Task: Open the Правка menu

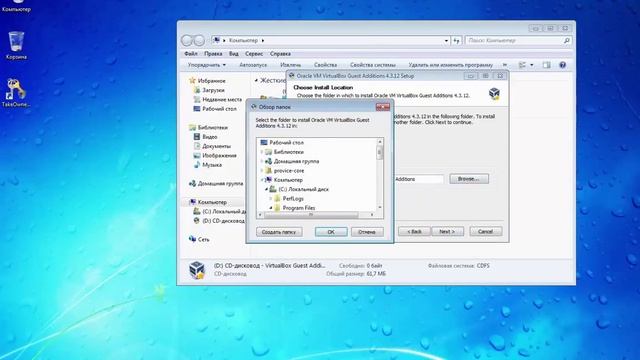Action: point(213,53)
